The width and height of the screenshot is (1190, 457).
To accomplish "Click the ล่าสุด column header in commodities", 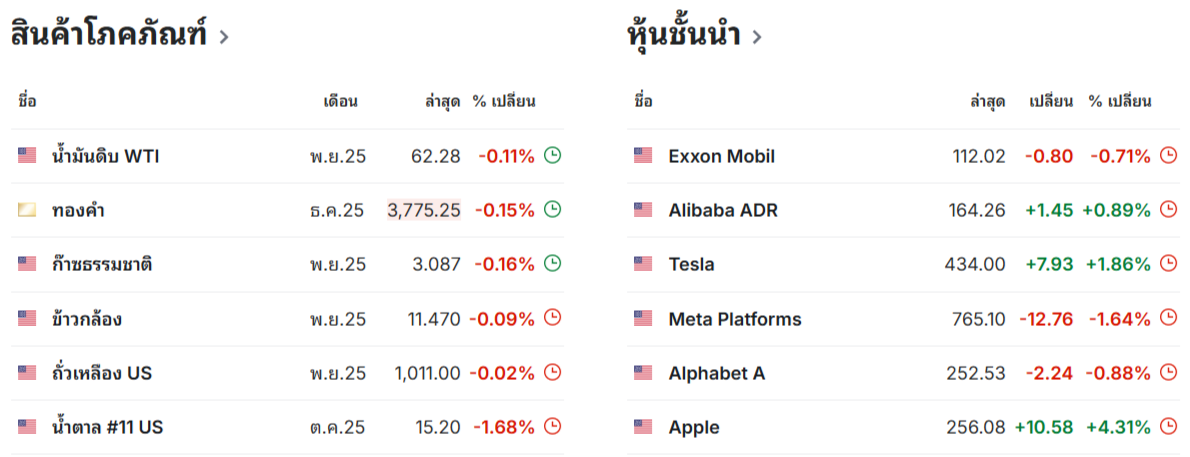I will [x=442, y=101].
